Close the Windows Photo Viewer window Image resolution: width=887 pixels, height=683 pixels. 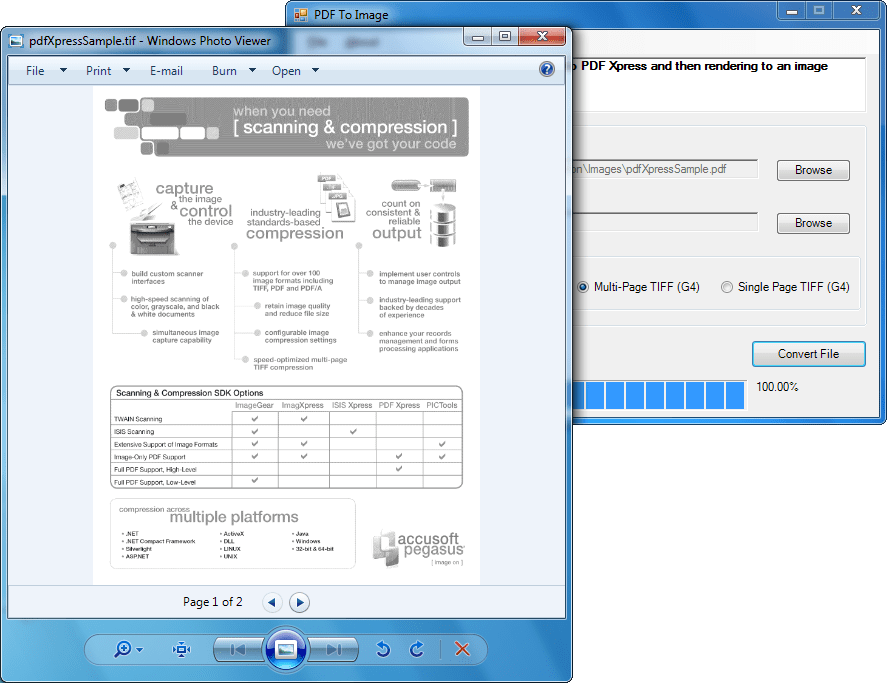[542, 36]
